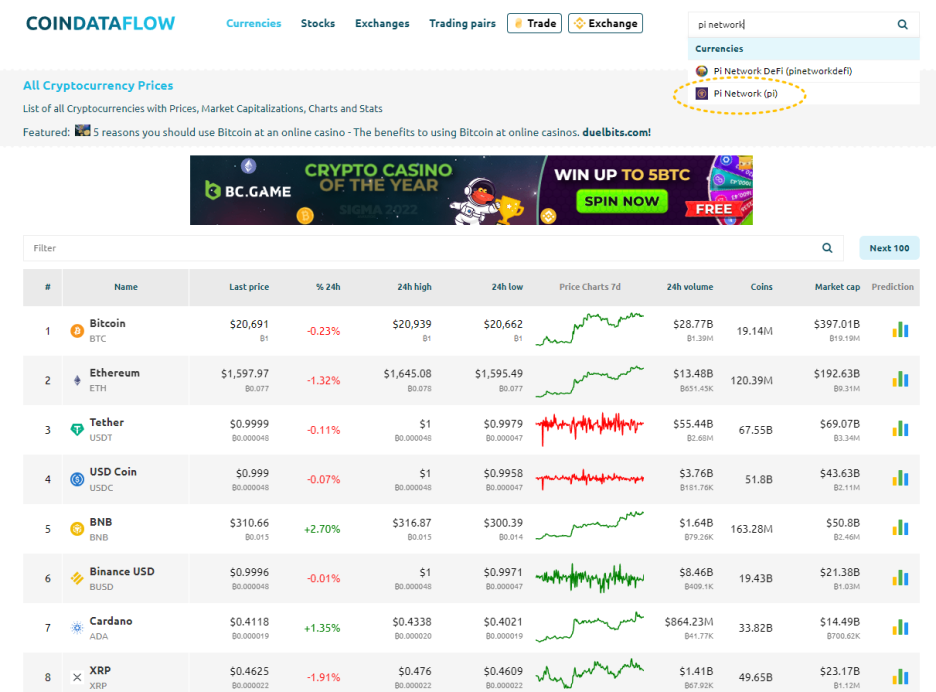Sort table by 24h high column
936x692 pixels.
pyautogui.click(x=414, y=287)
